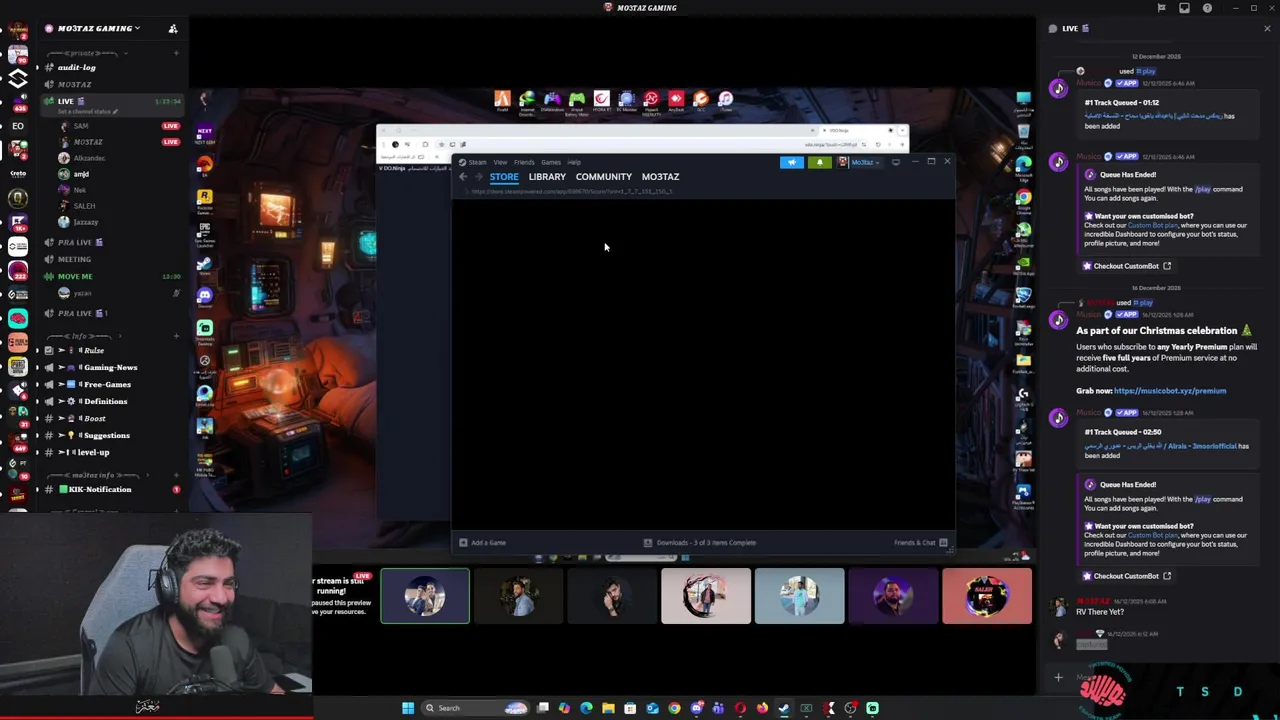Open the Friends menu in Steam
1280x720 pixels.
[524, 162]
